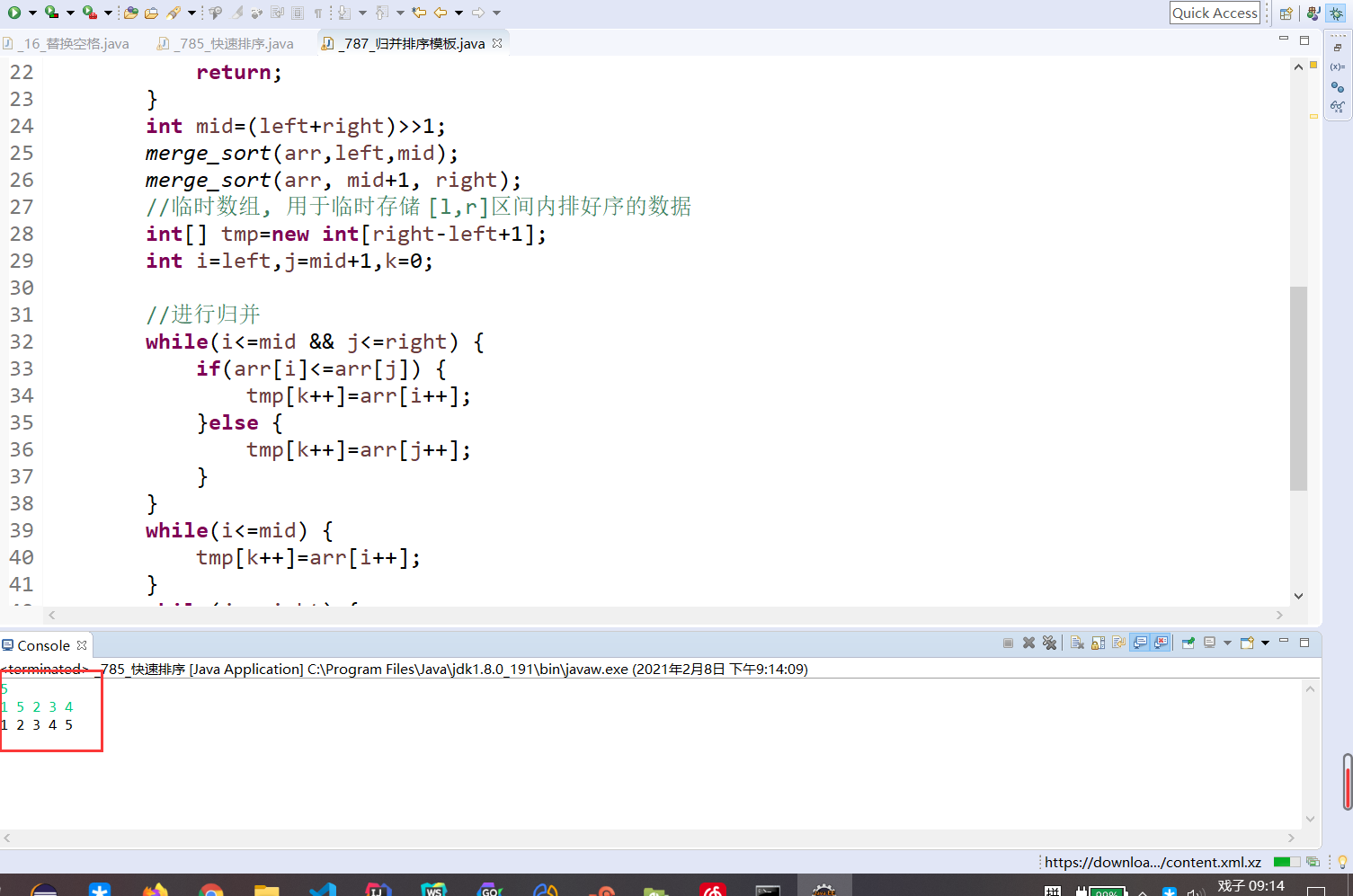Open the Back navigation history dropdown
This screenshot has width=1353, height=896.
click(460, 14)
